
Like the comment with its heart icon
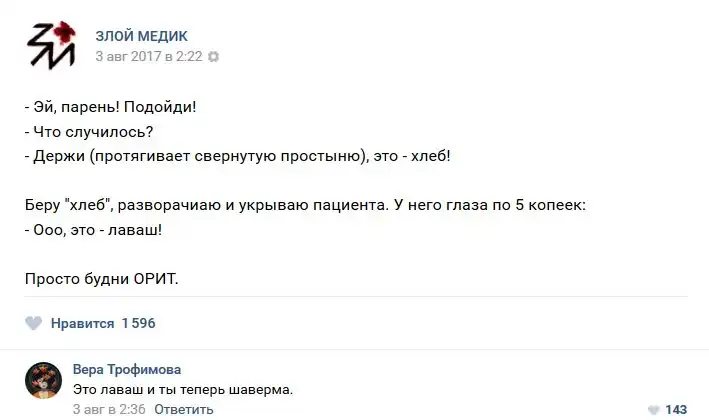coord(653,410)
